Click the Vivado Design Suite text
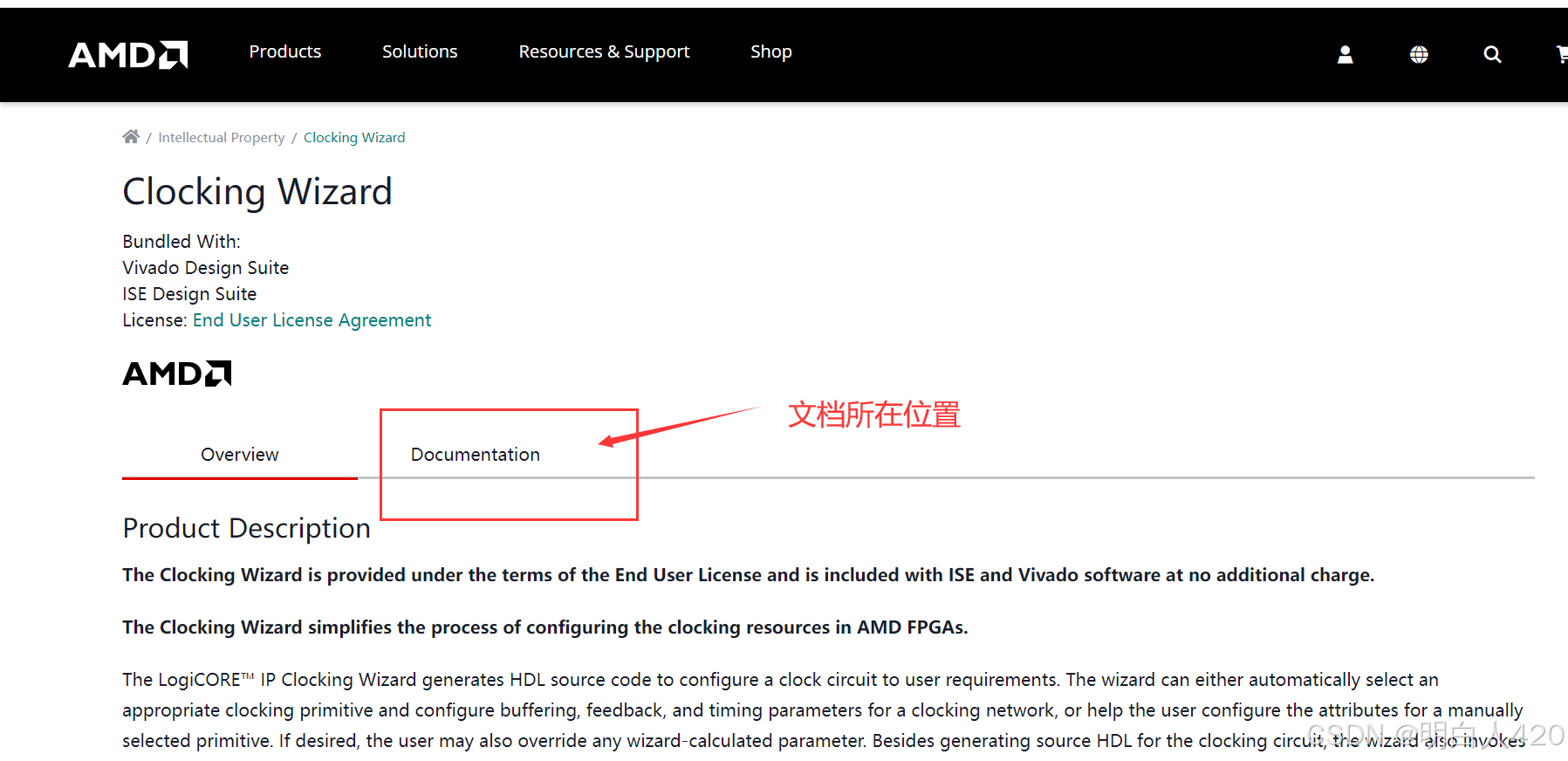The image size is (1568, 761). tap(206, 268)
